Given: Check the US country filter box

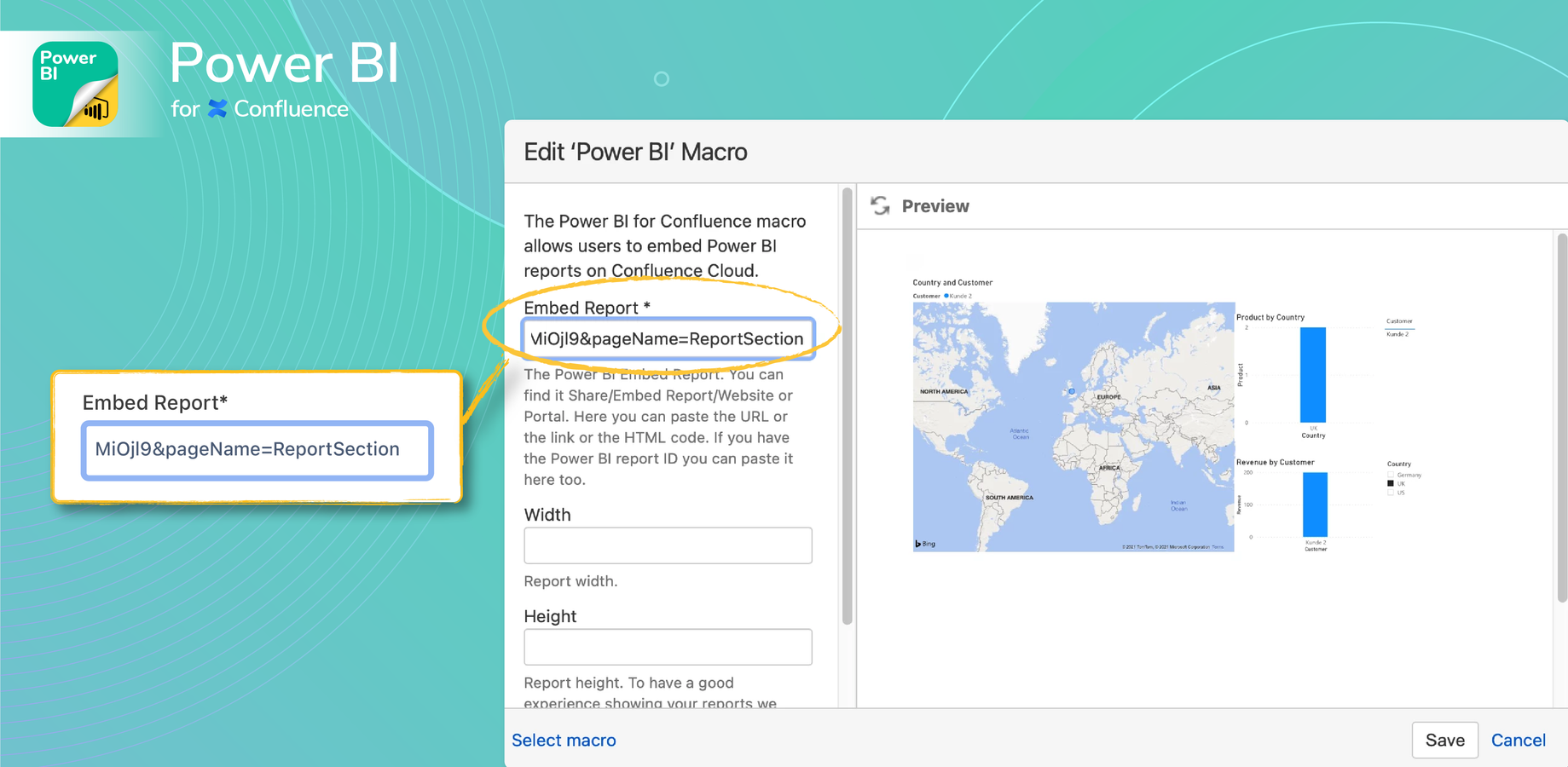Looking at the screenshot, I should [x=1391, y=493].
